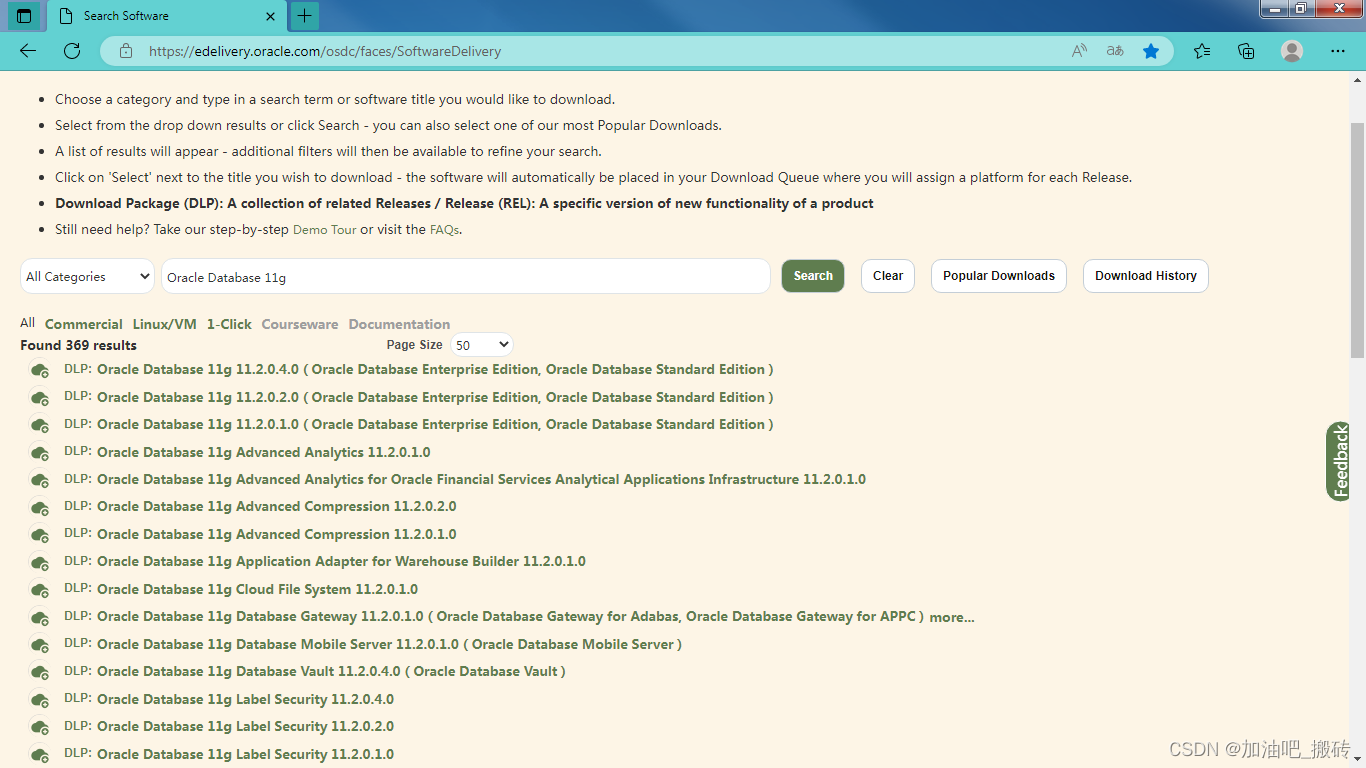Viewport: 1366px width, 768px height.
Task: Select the Commercial results tab
Action: (84, 324)
